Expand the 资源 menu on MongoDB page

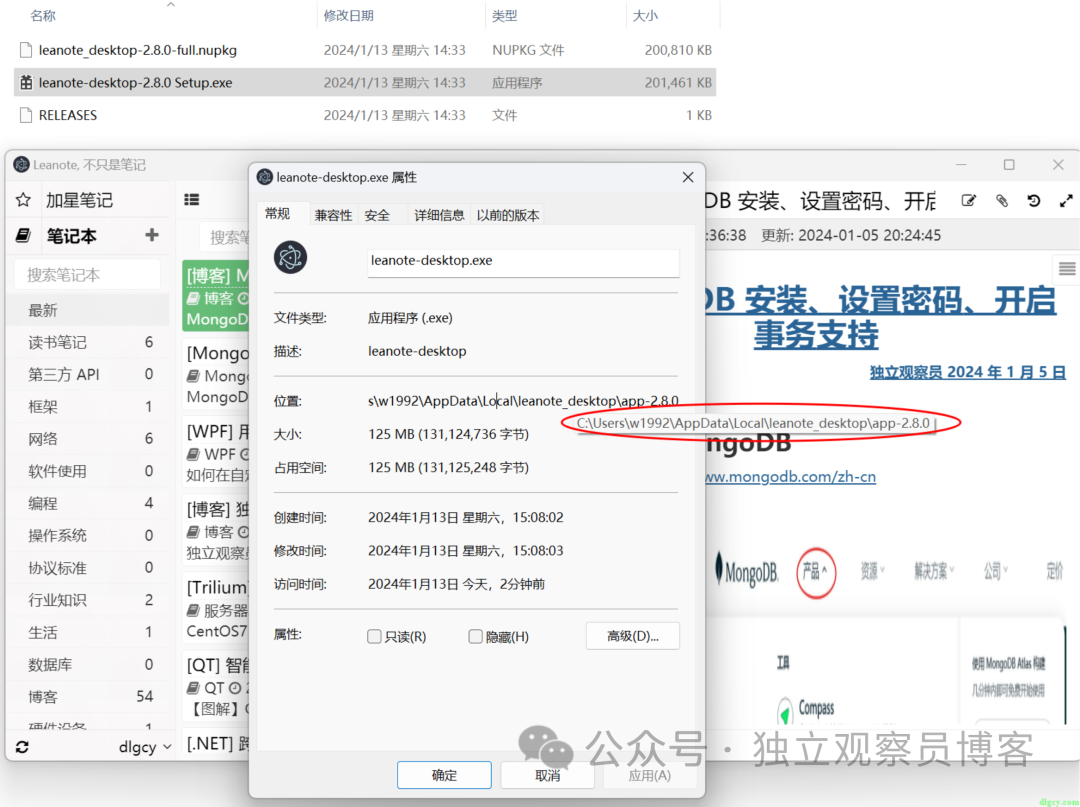[872, 571]
